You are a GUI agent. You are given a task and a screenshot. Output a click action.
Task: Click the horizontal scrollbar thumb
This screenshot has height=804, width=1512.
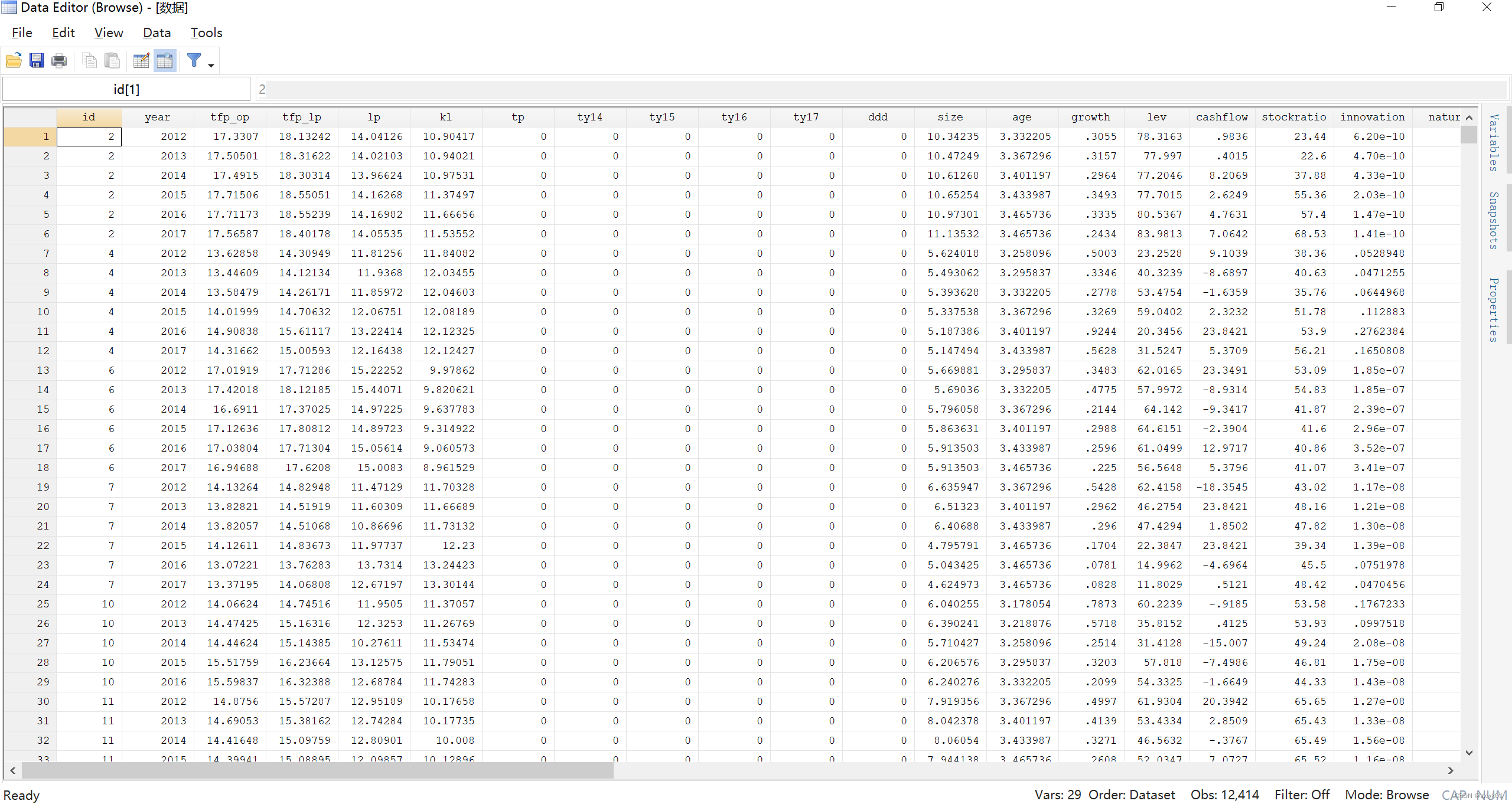[317, 770]
